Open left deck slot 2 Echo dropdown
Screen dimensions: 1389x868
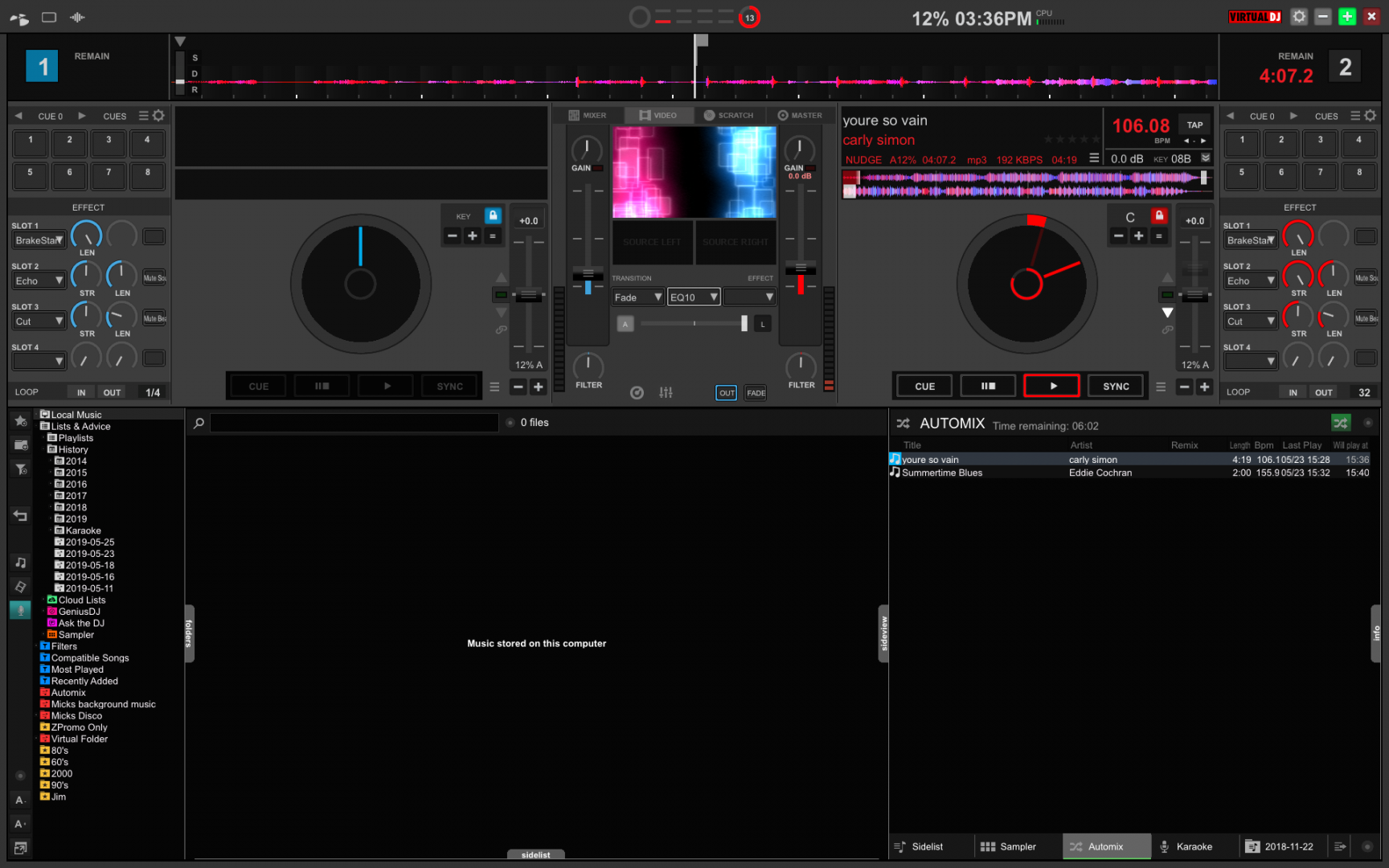(x=39, y=280)
